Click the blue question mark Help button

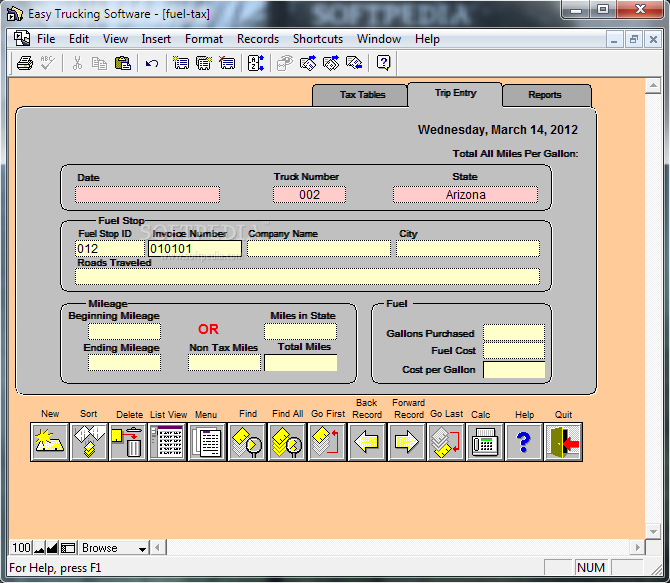click(x=524, y=442)
